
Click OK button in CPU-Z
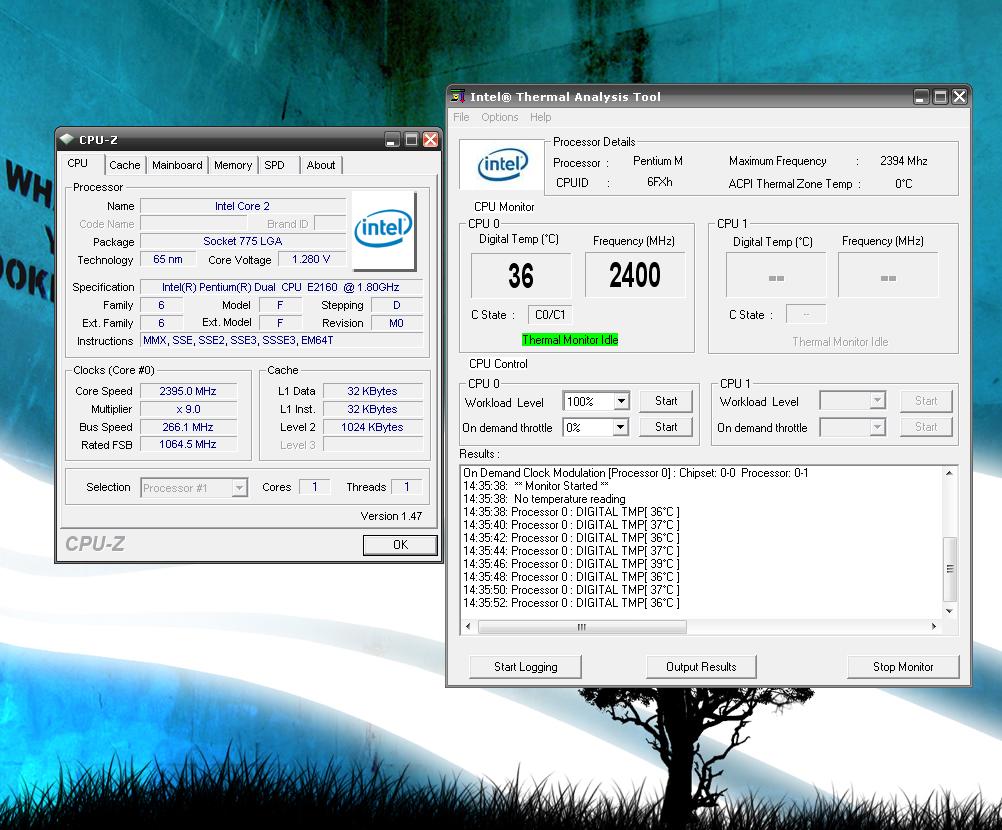pos(400,544)
